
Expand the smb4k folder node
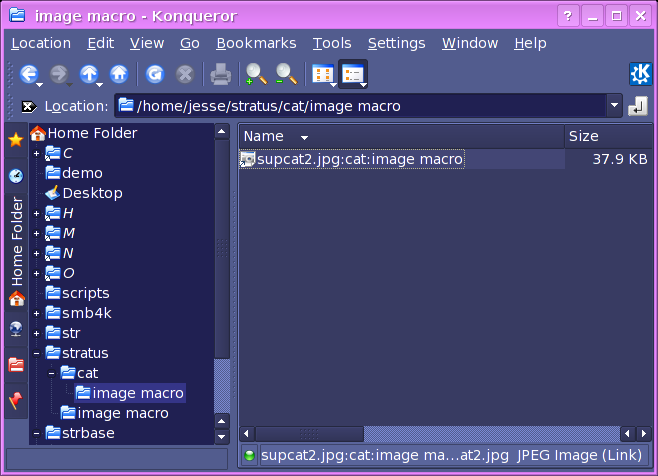tap(37, 314)
